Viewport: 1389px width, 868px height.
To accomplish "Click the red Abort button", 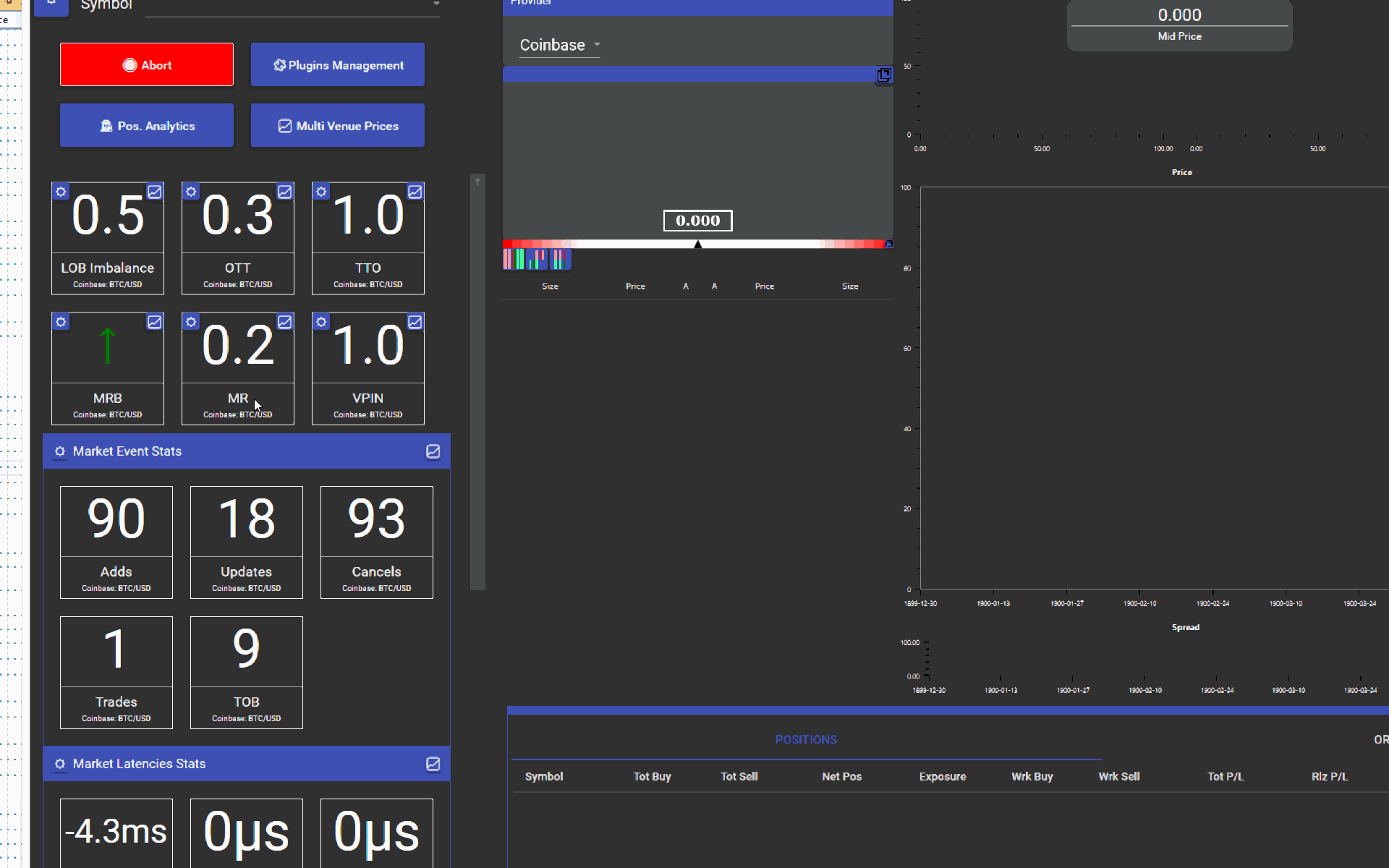I will [146, 65].
